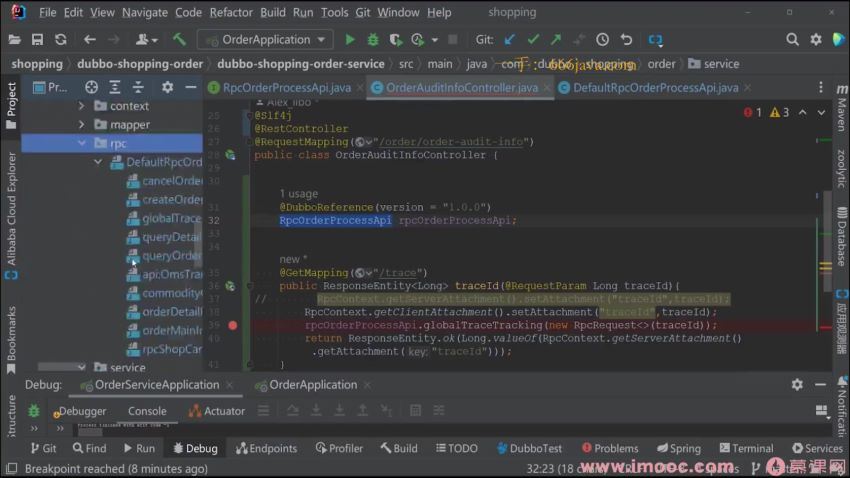Open Debug panel settings gear

797,385
